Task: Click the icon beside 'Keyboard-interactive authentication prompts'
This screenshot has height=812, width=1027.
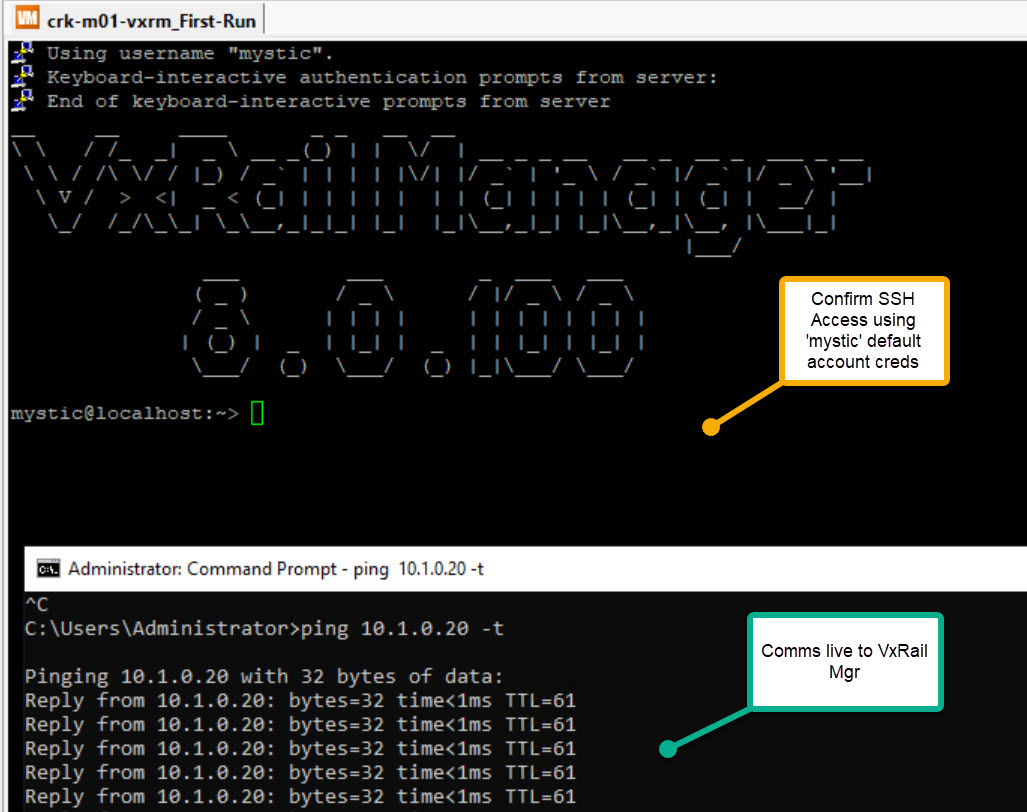Action: [x=21, y=77]
